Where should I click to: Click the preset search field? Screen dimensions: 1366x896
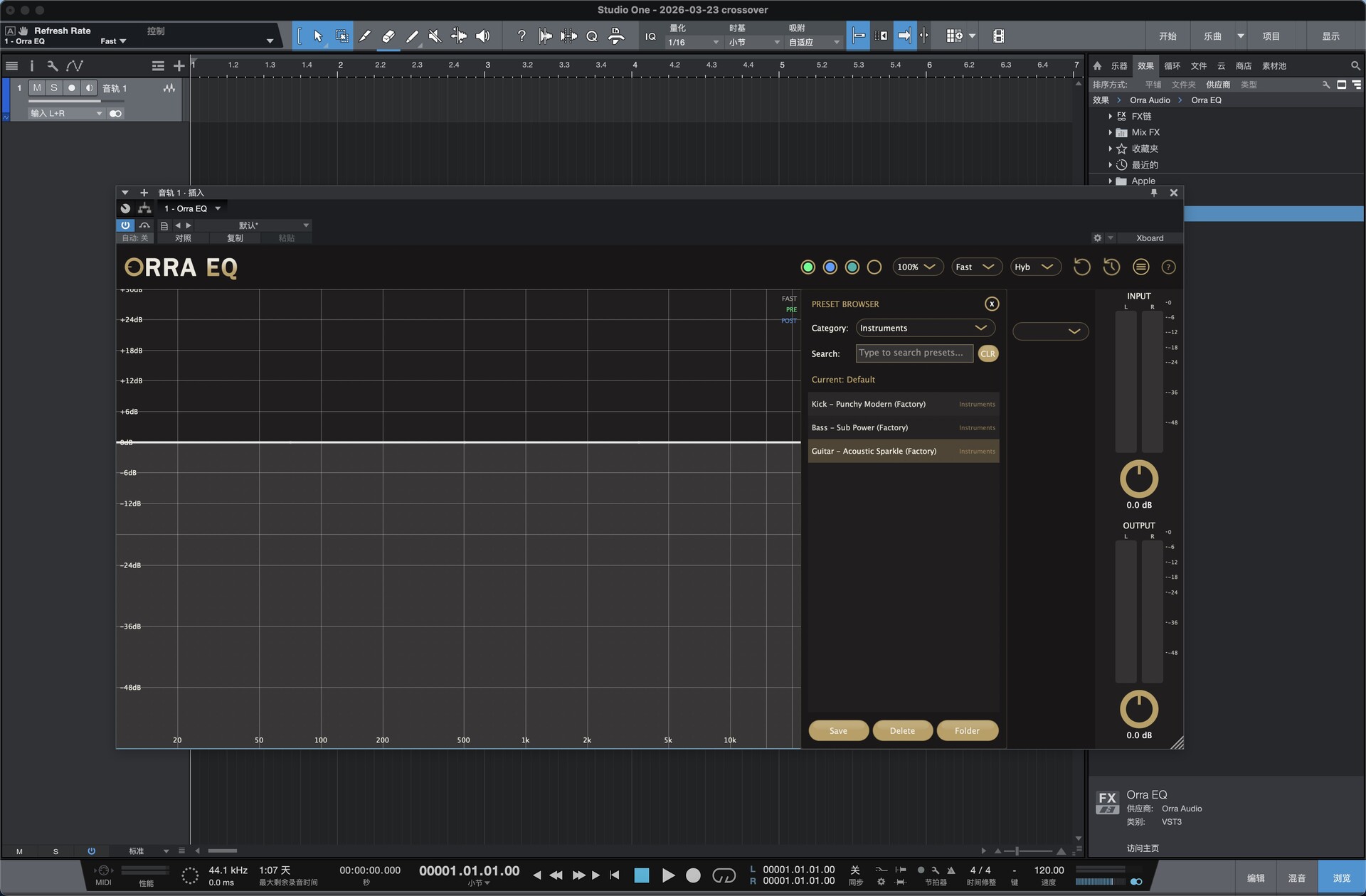click(x=914, y=353)
